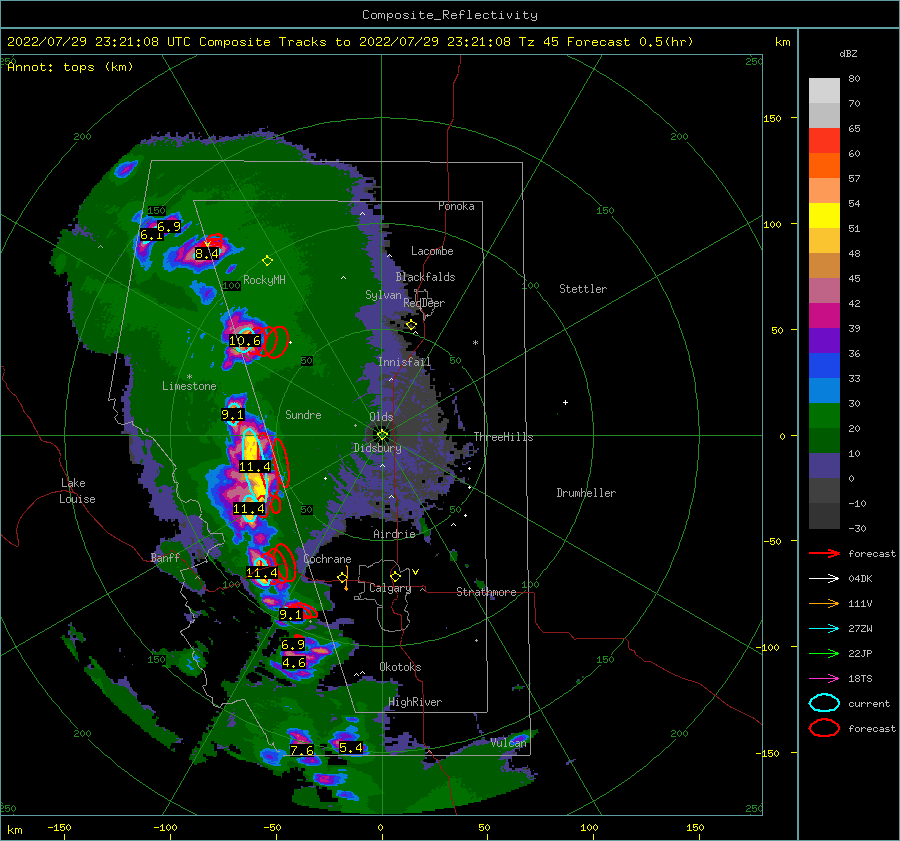Image resolution: width=900 pixels, height=841 pixels.
Task: Click the Limestone label
Action: (189, 386)
